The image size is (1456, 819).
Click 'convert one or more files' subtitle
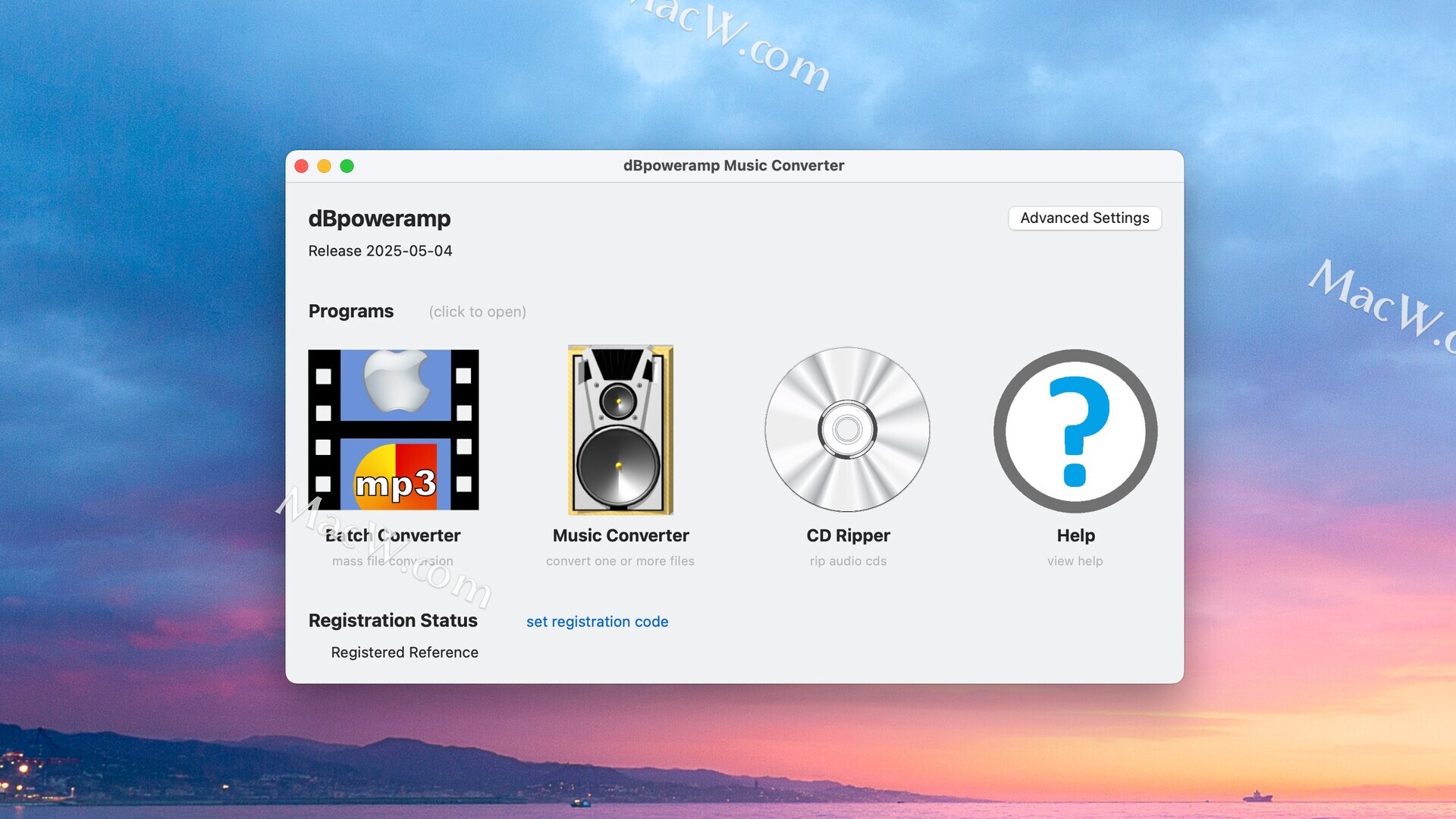point(620,561)
